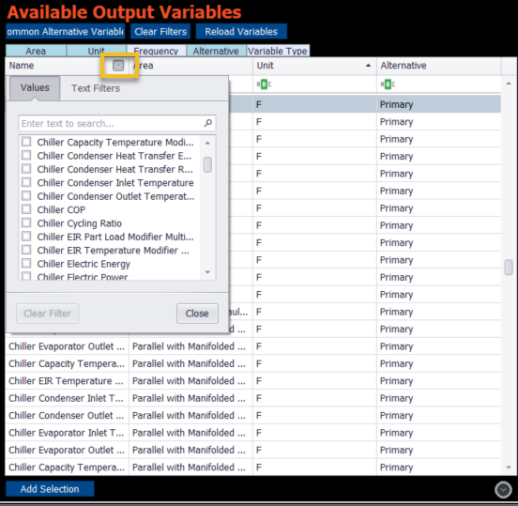Select the Chiller Evaporator Inlet T... table row
The image size is (518, 506).
click(x=253, y=433)
